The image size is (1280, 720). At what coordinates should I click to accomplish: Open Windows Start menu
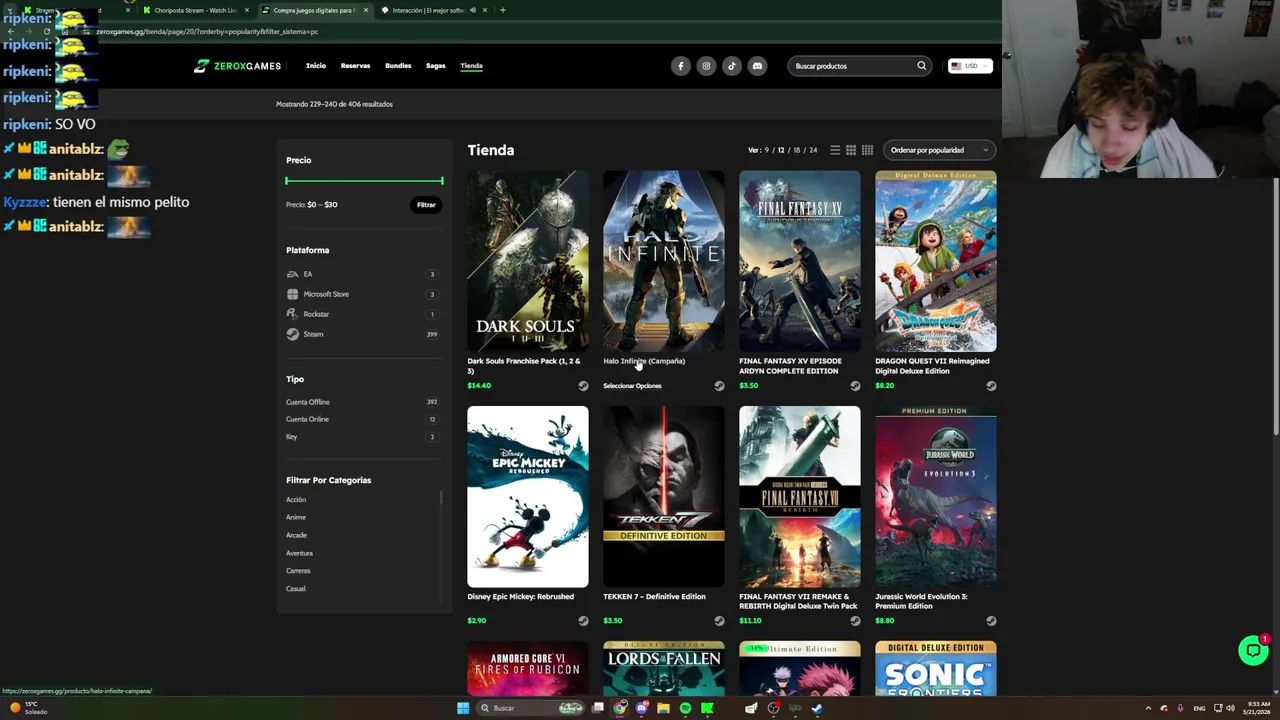[x=463, y=708]
